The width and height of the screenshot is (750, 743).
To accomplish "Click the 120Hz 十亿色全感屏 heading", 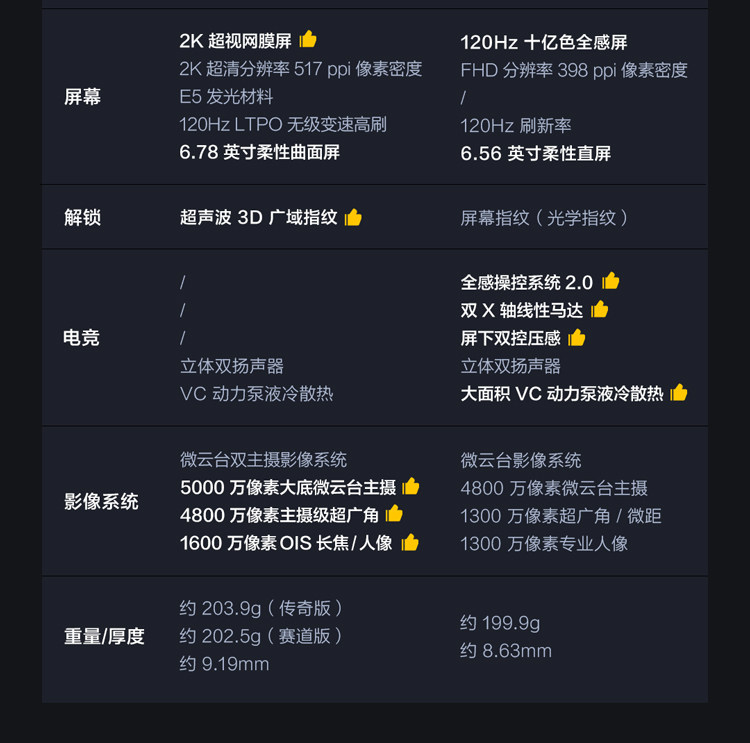I will pyautogui.click(x=544, y=42).
